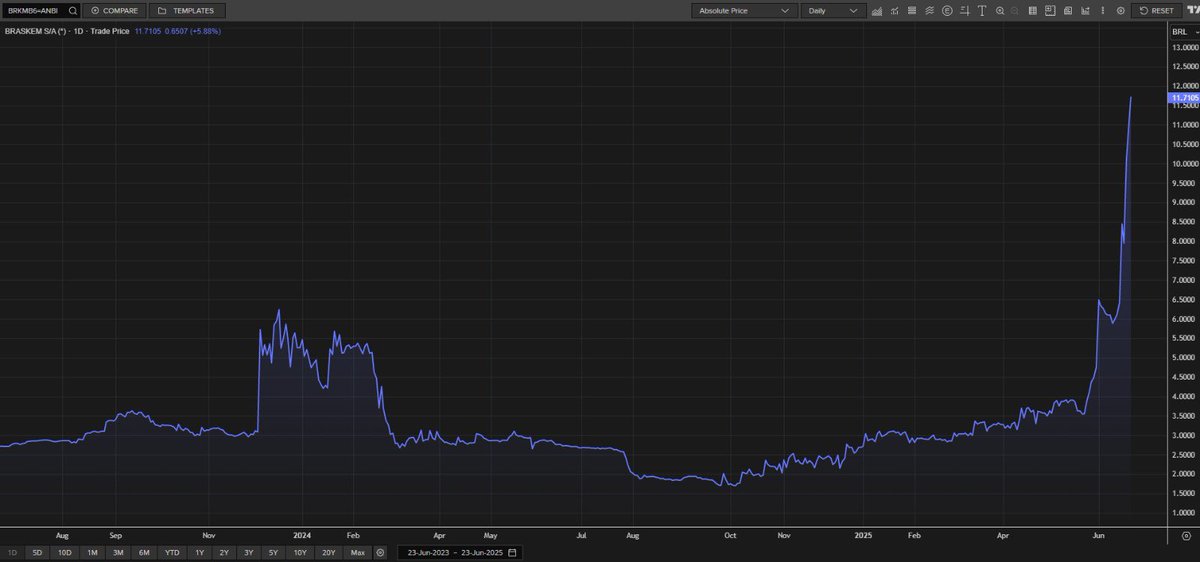Click the 23-Jun-2023 start date
This screenshot has width=1200, height=562.
[x=428, y=552]
